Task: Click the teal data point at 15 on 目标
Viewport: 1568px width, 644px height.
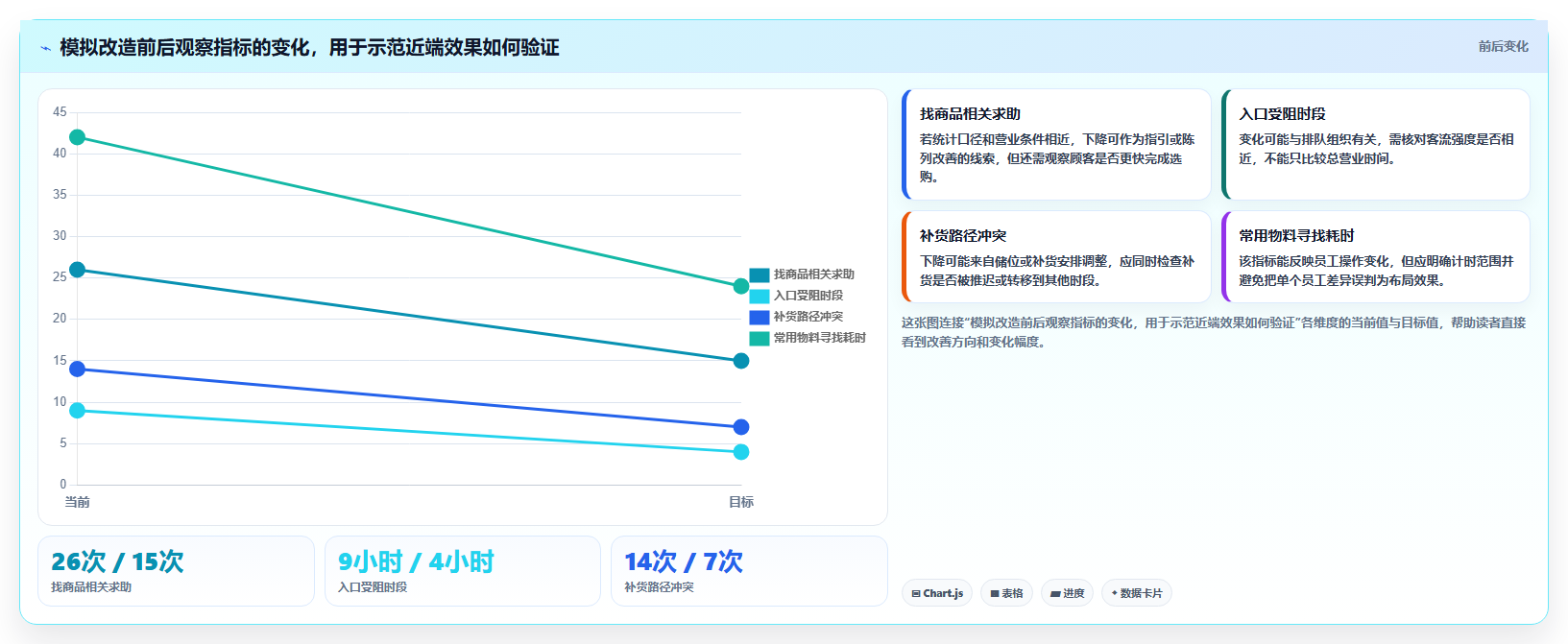Action: coord(741,361)
